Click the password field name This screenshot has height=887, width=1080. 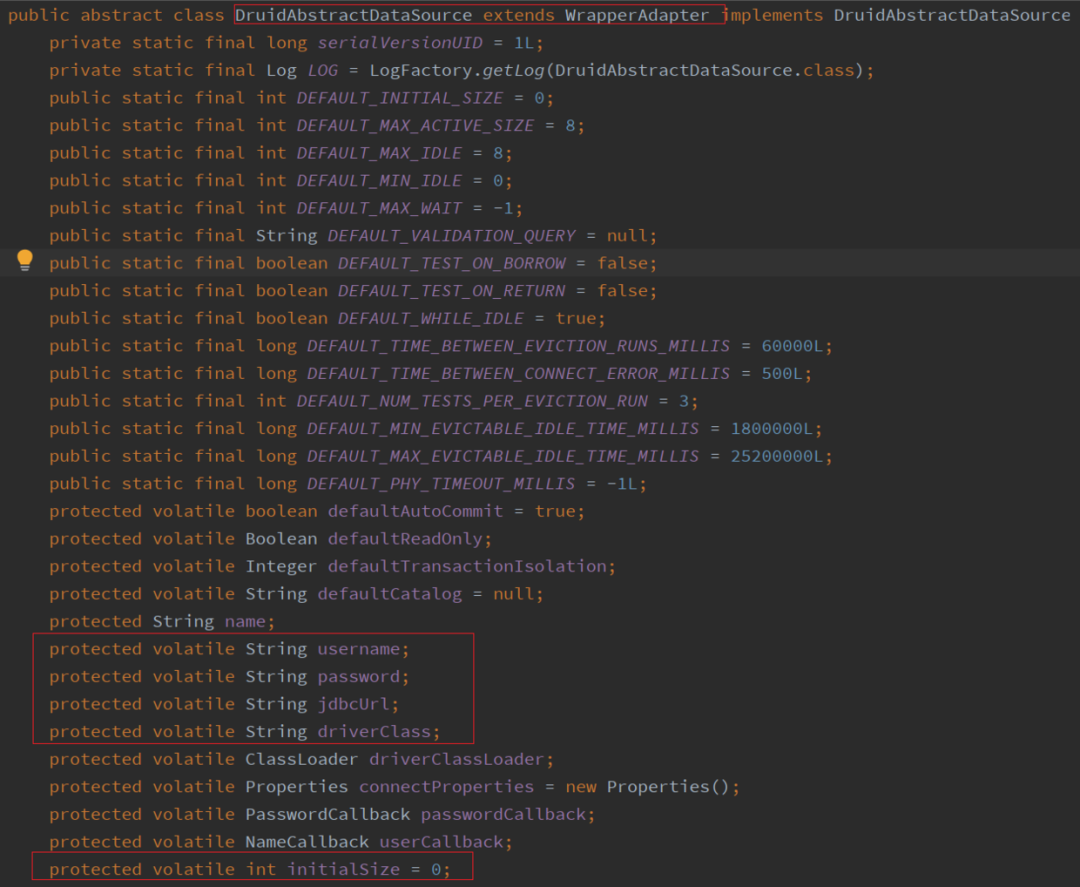point(358,676)
